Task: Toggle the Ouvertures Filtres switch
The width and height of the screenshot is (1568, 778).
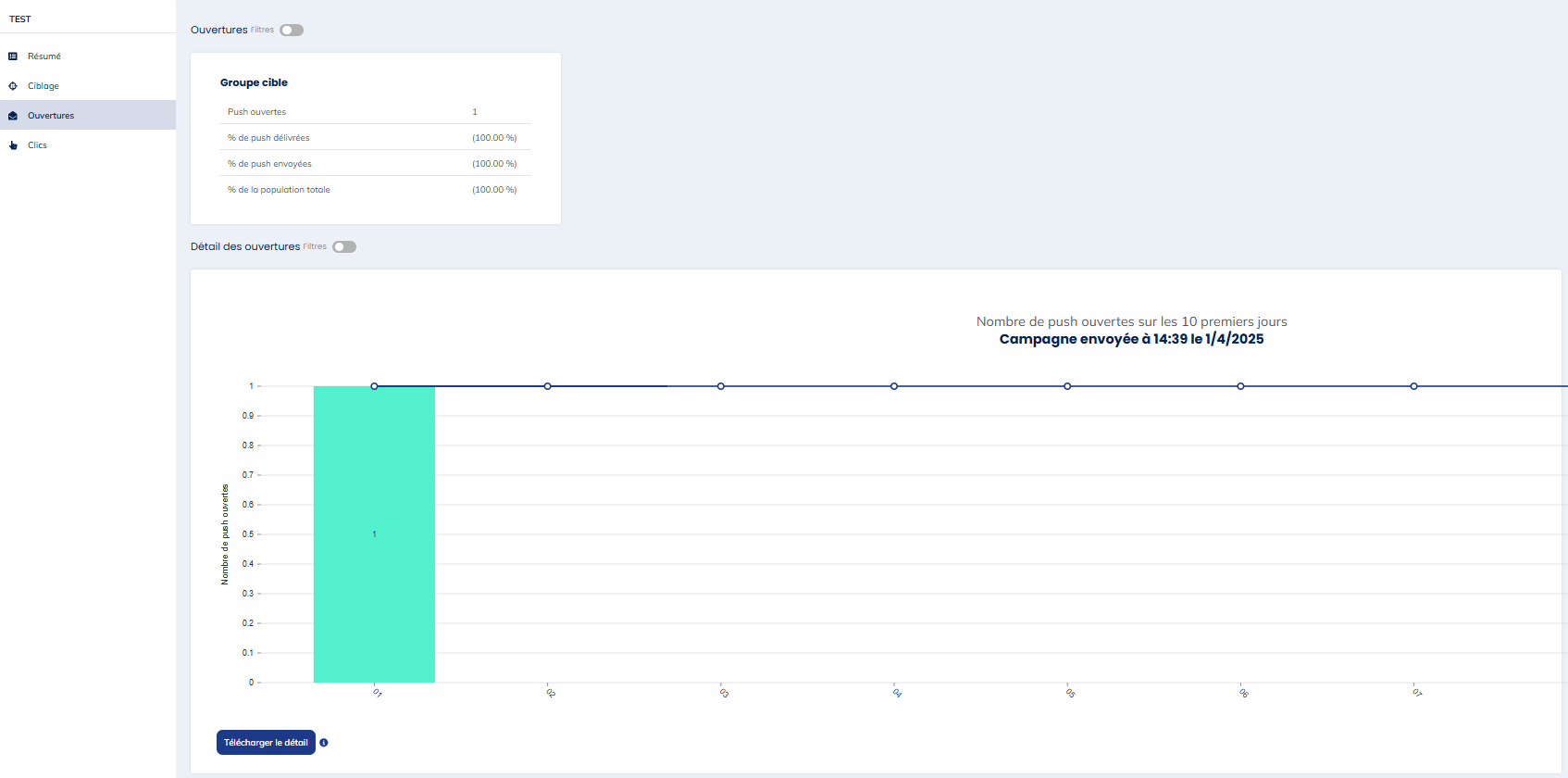Action: point(292,31)
